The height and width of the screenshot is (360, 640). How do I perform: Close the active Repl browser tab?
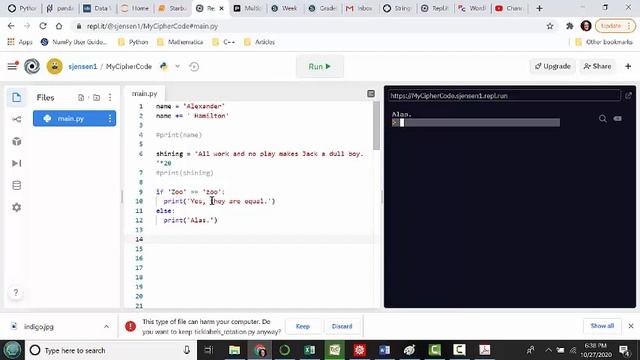[222, 8]
